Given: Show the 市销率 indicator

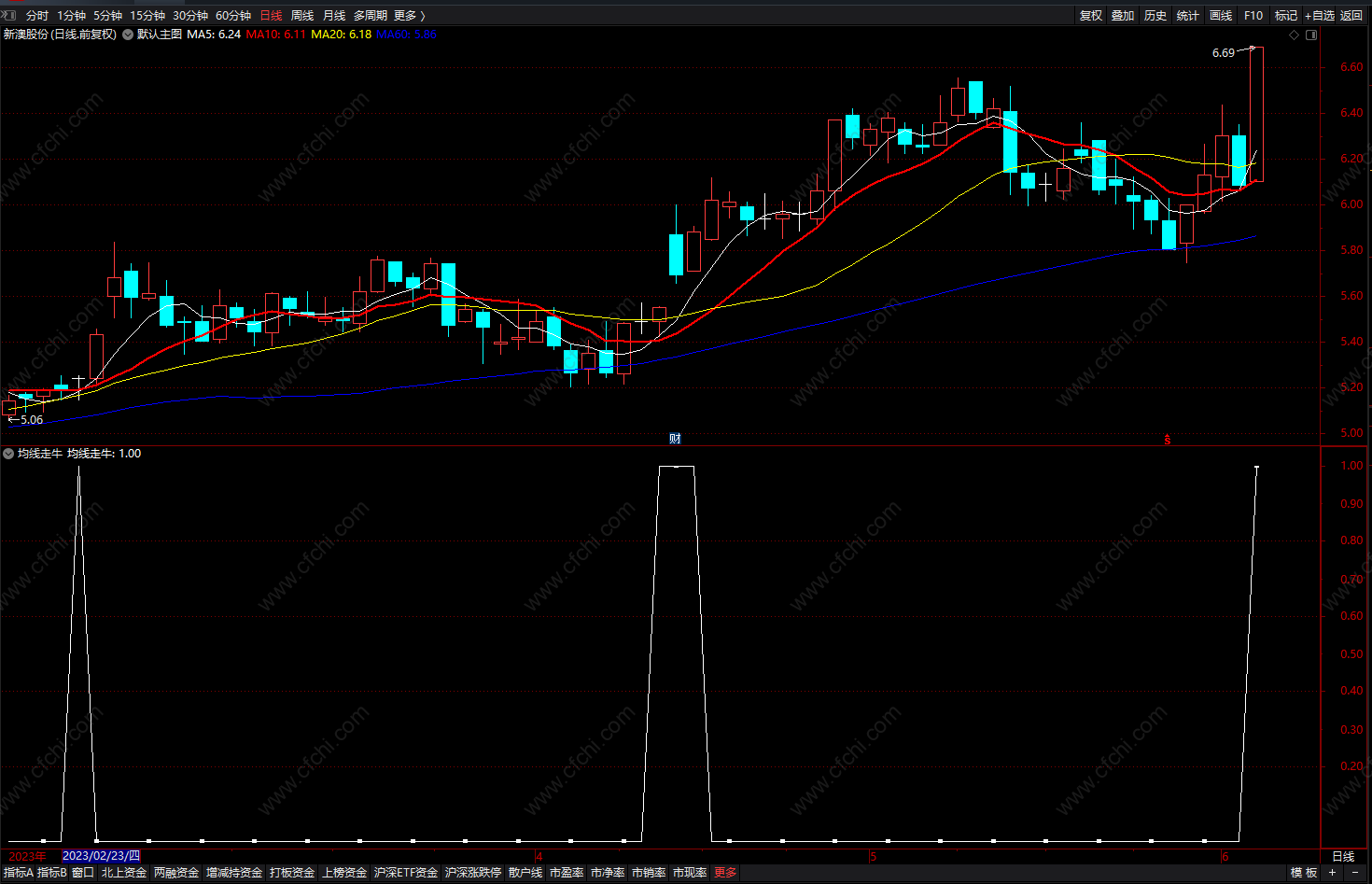Looking at the screenshot, I should [x=649, y=873].
